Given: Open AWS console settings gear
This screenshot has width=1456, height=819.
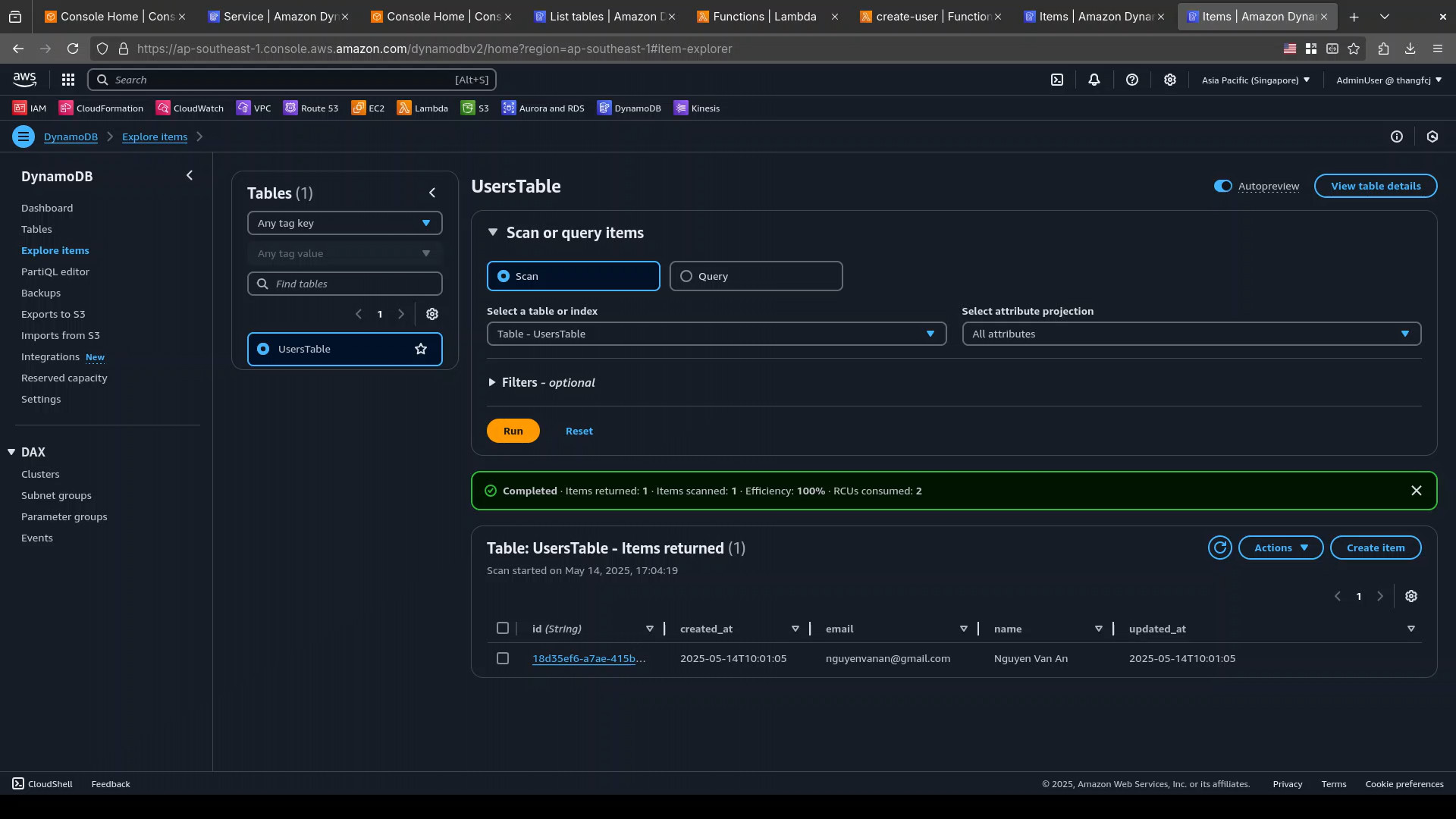Looking at the screenshot, I should [1170, 80].
